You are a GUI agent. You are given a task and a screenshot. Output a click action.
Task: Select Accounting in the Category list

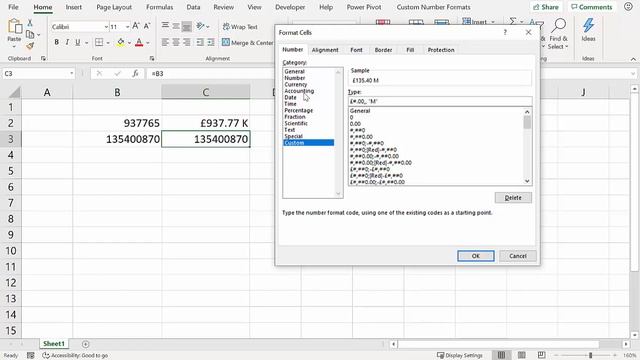(x=299, y=91)
